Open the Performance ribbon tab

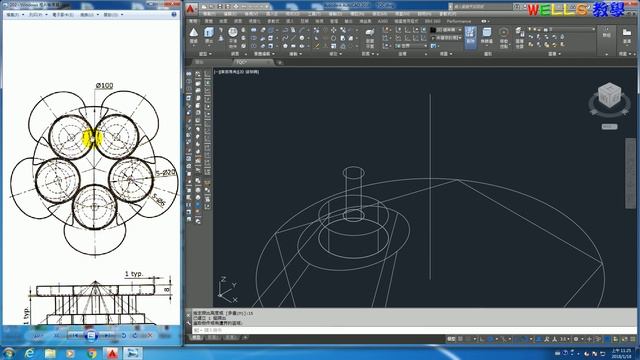[458, 21]
